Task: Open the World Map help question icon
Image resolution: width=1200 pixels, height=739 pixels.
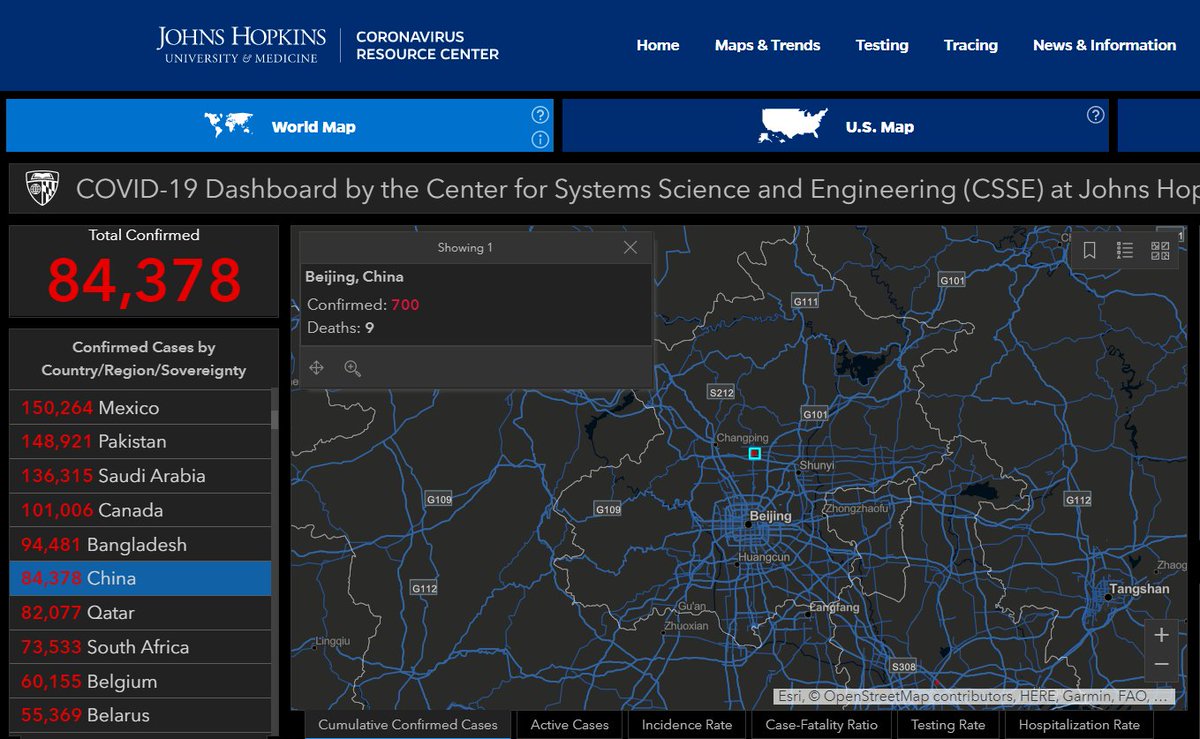Action: (540, 114)
